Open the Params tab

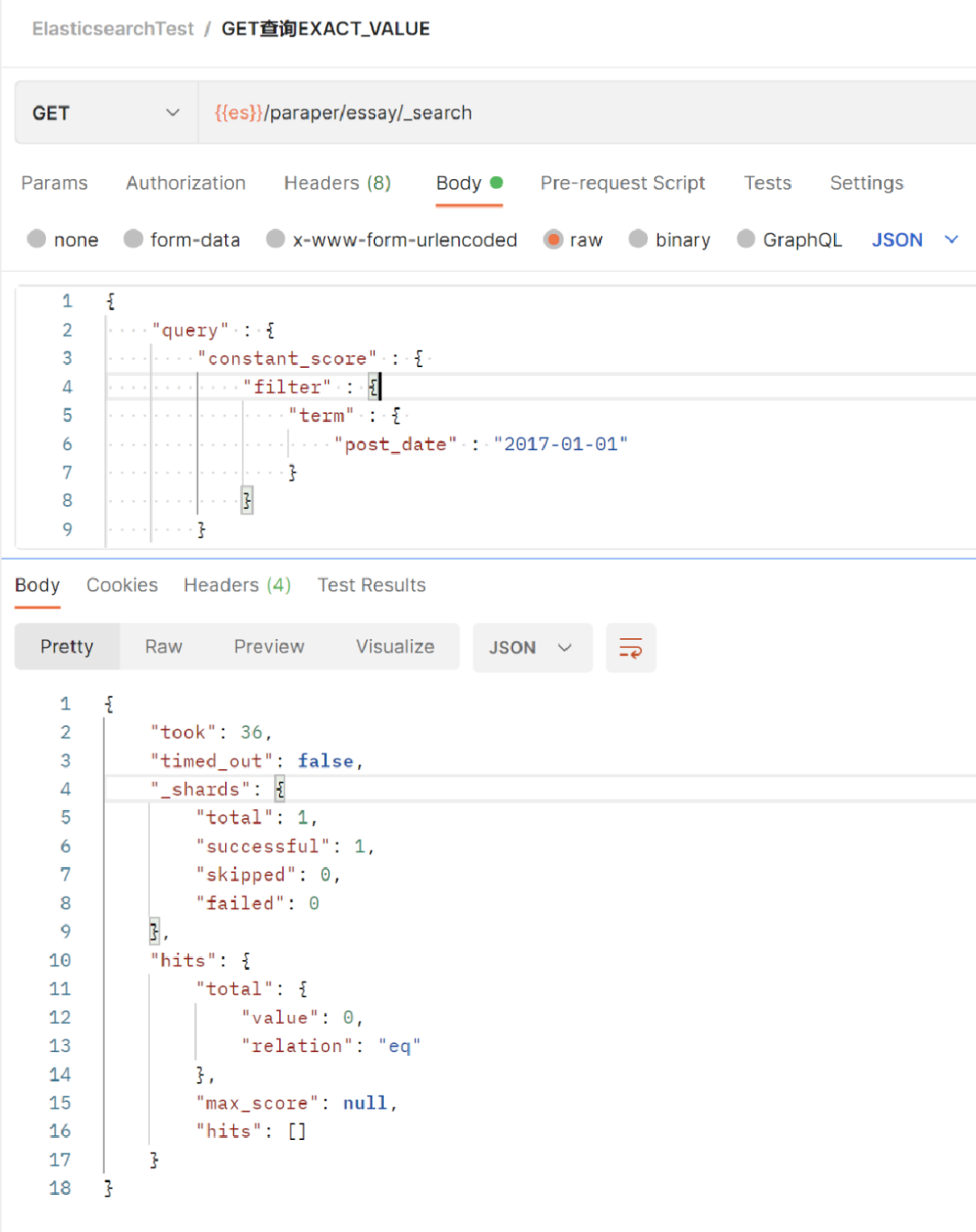(x=54, y=183)
